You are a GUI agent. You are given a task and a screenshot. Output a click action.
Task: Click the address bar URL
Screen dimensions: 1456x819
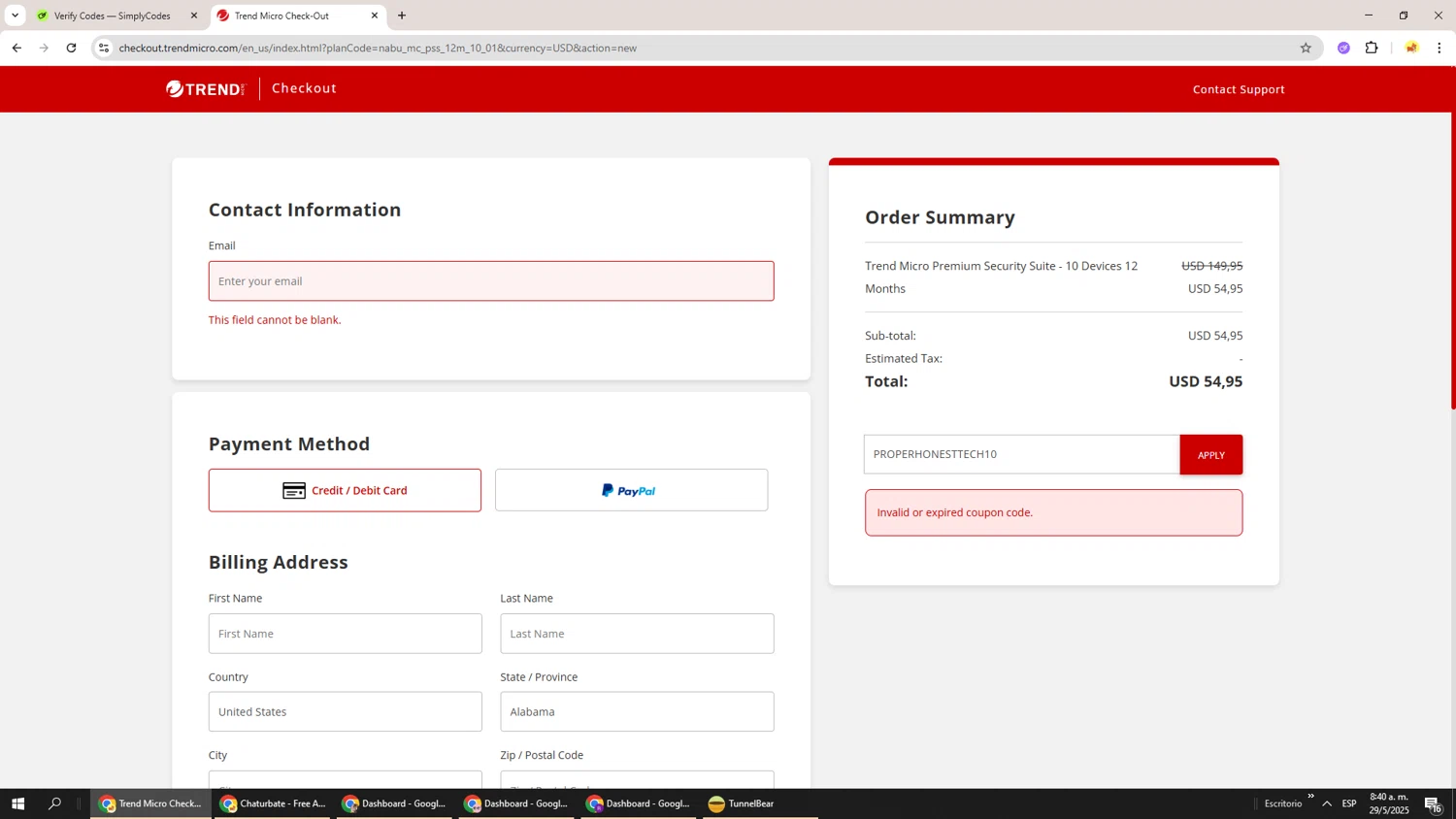378,48
